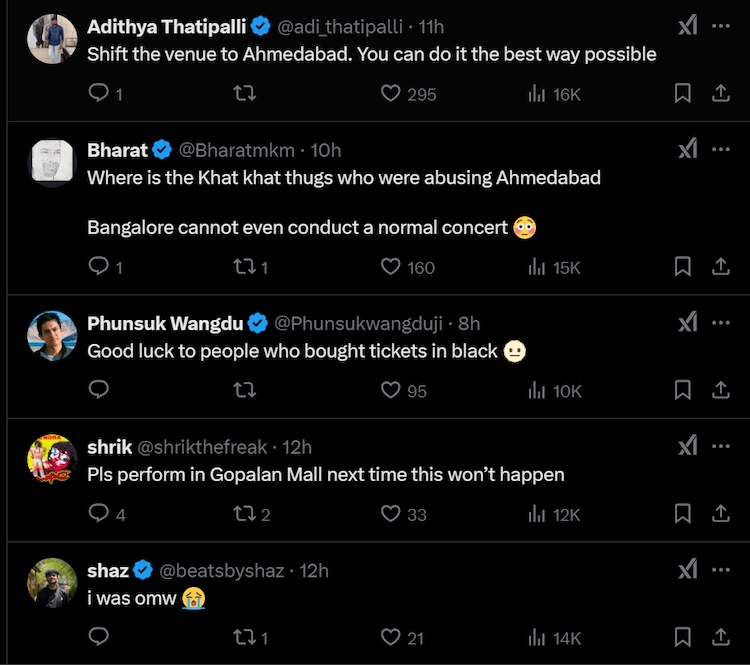
Task: Open more options on Adithya's tweet
Action: [721, 26]
